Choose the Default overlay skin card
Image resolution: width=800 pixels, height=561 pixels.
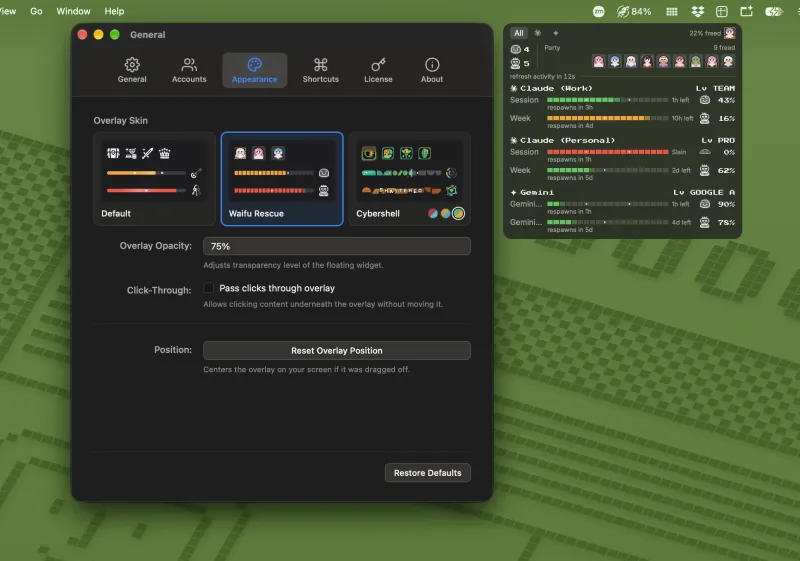[x=154, y=178]
